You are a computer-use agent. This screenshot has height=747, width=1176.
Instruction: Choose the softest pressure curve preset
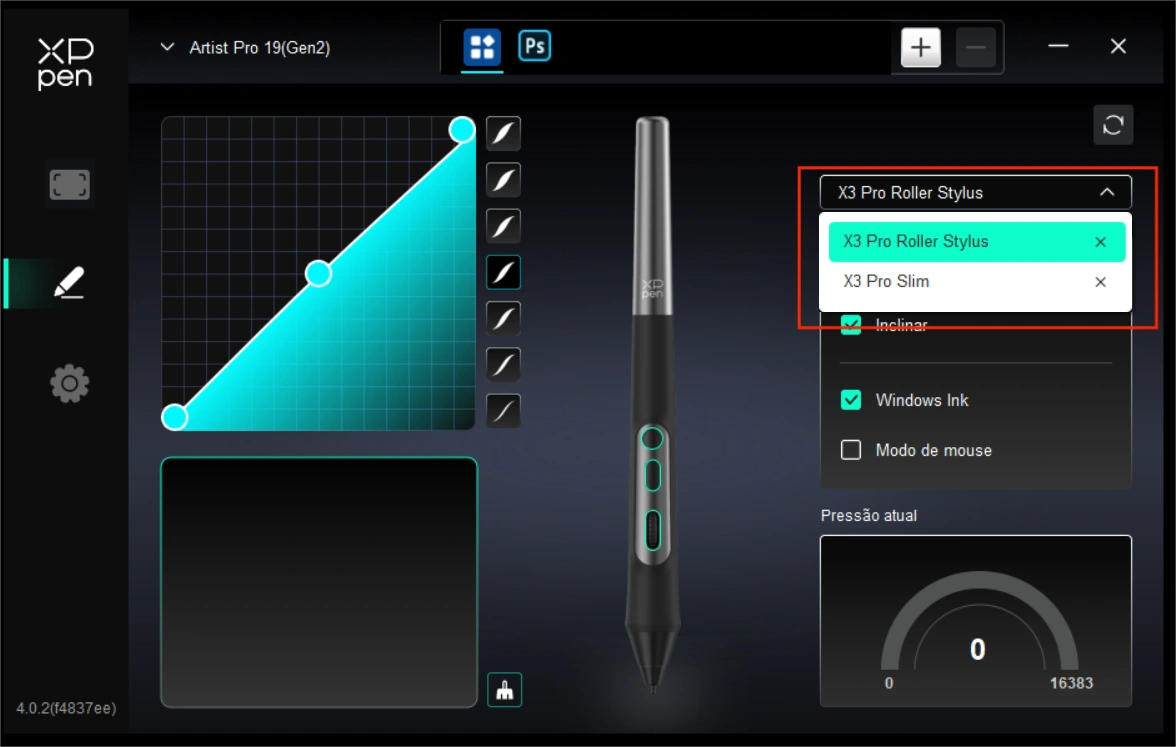coord(503,134)
